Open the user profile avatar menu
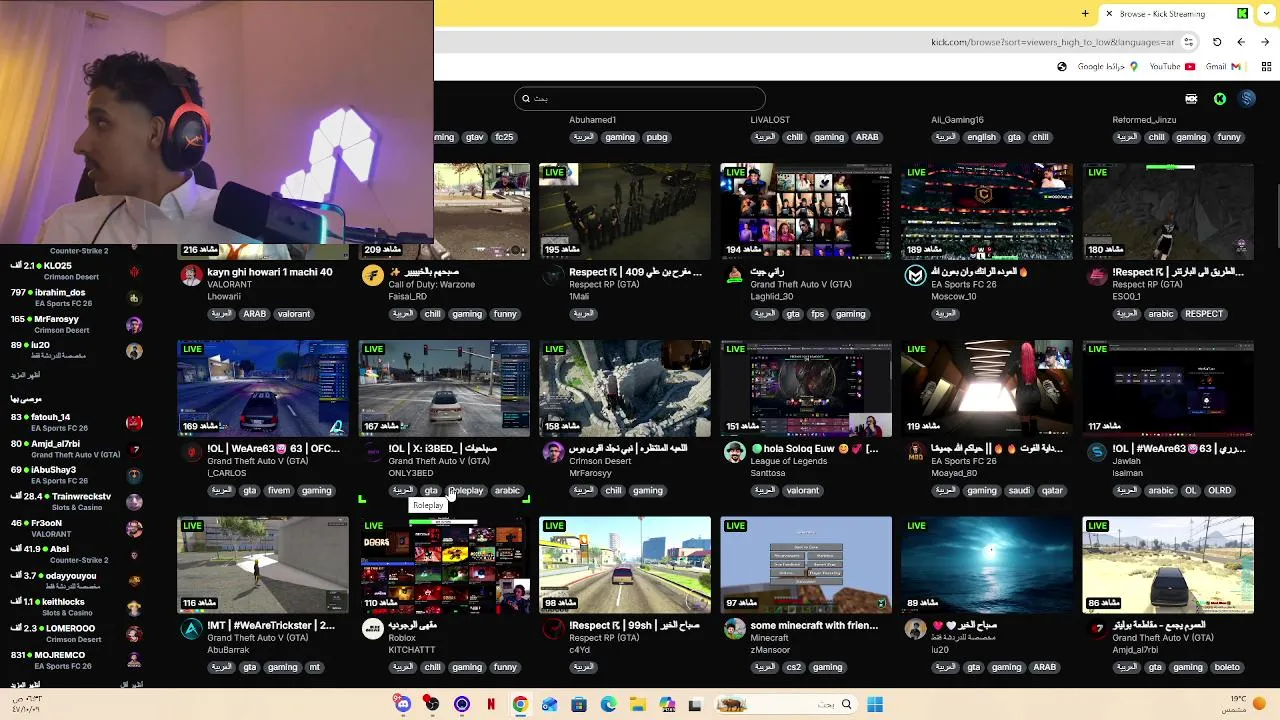The image size is (1280, 720). coord(1247,98)
